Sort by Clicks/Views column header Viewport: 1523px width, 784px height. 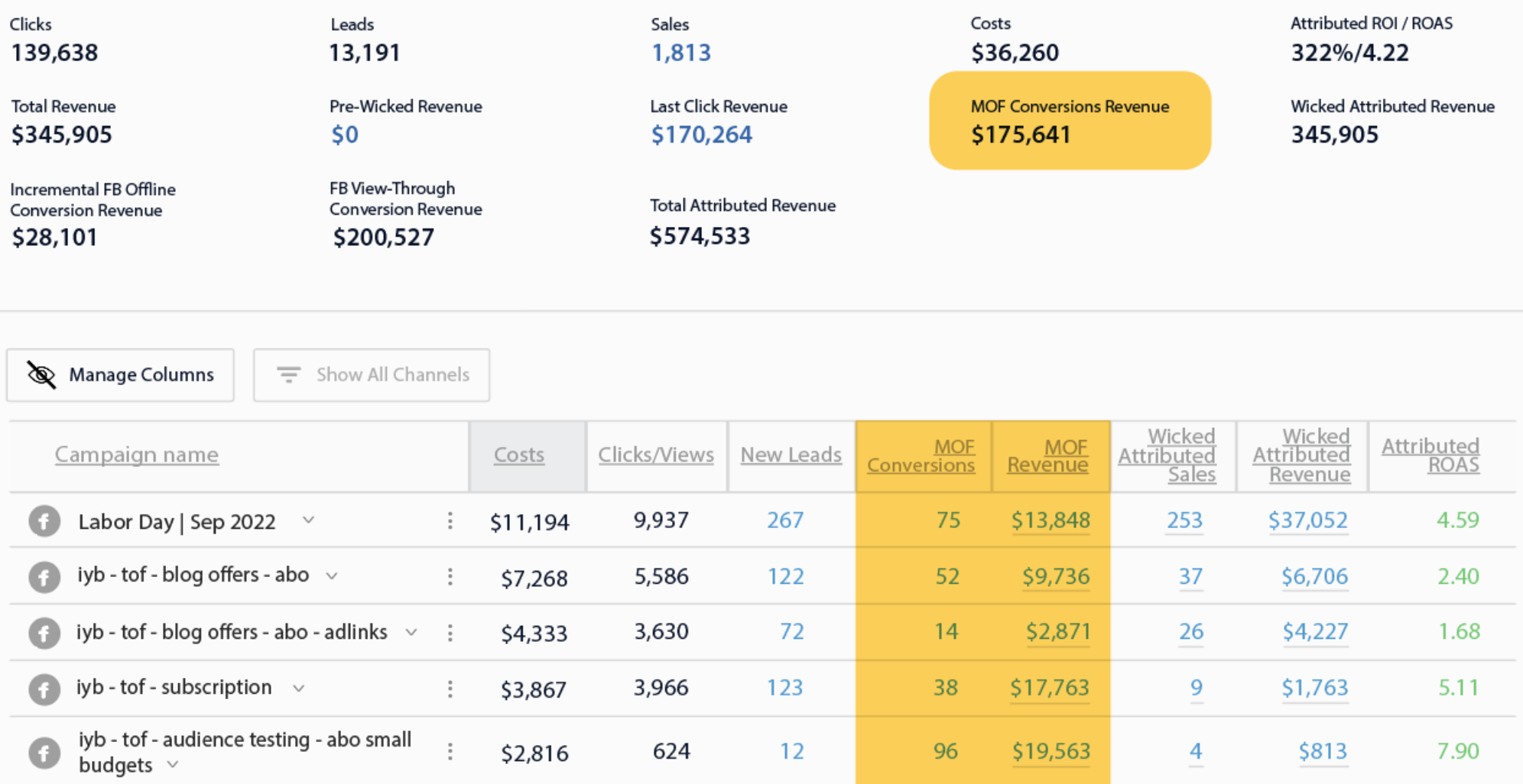[656, 455]
